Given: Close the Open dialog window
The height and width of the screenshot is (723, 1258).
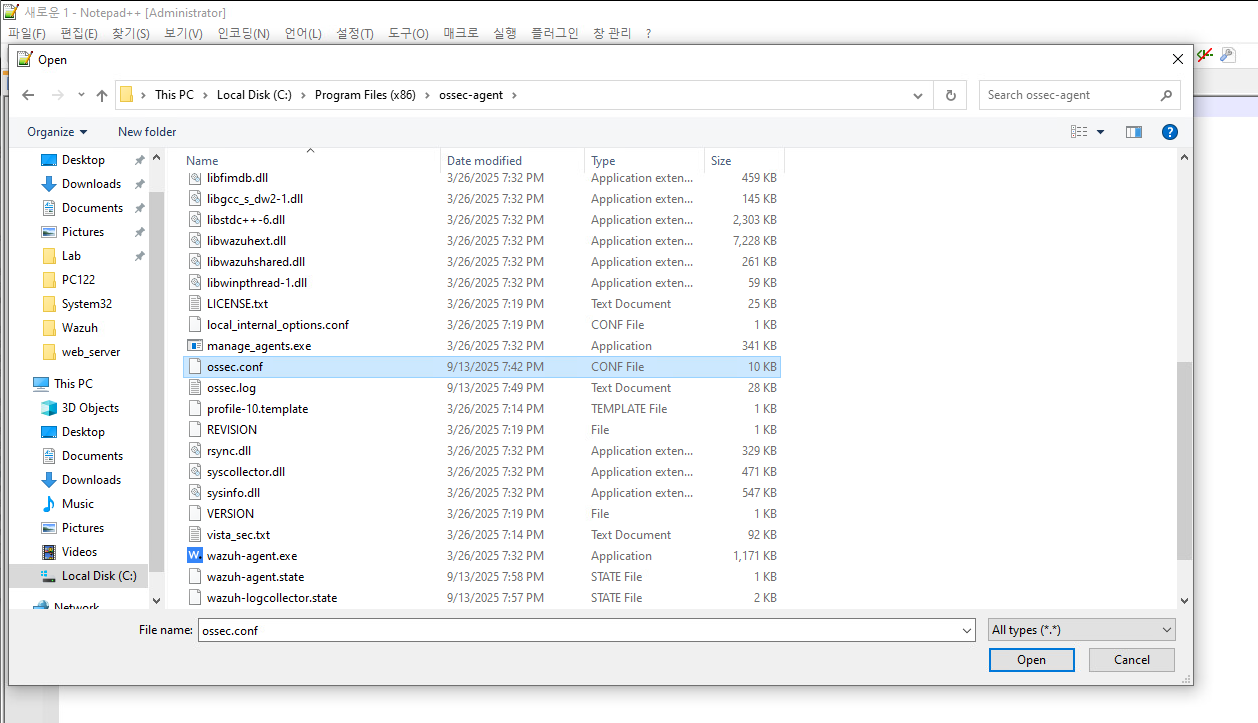Looking at the screenshot, I should 1177,59.
